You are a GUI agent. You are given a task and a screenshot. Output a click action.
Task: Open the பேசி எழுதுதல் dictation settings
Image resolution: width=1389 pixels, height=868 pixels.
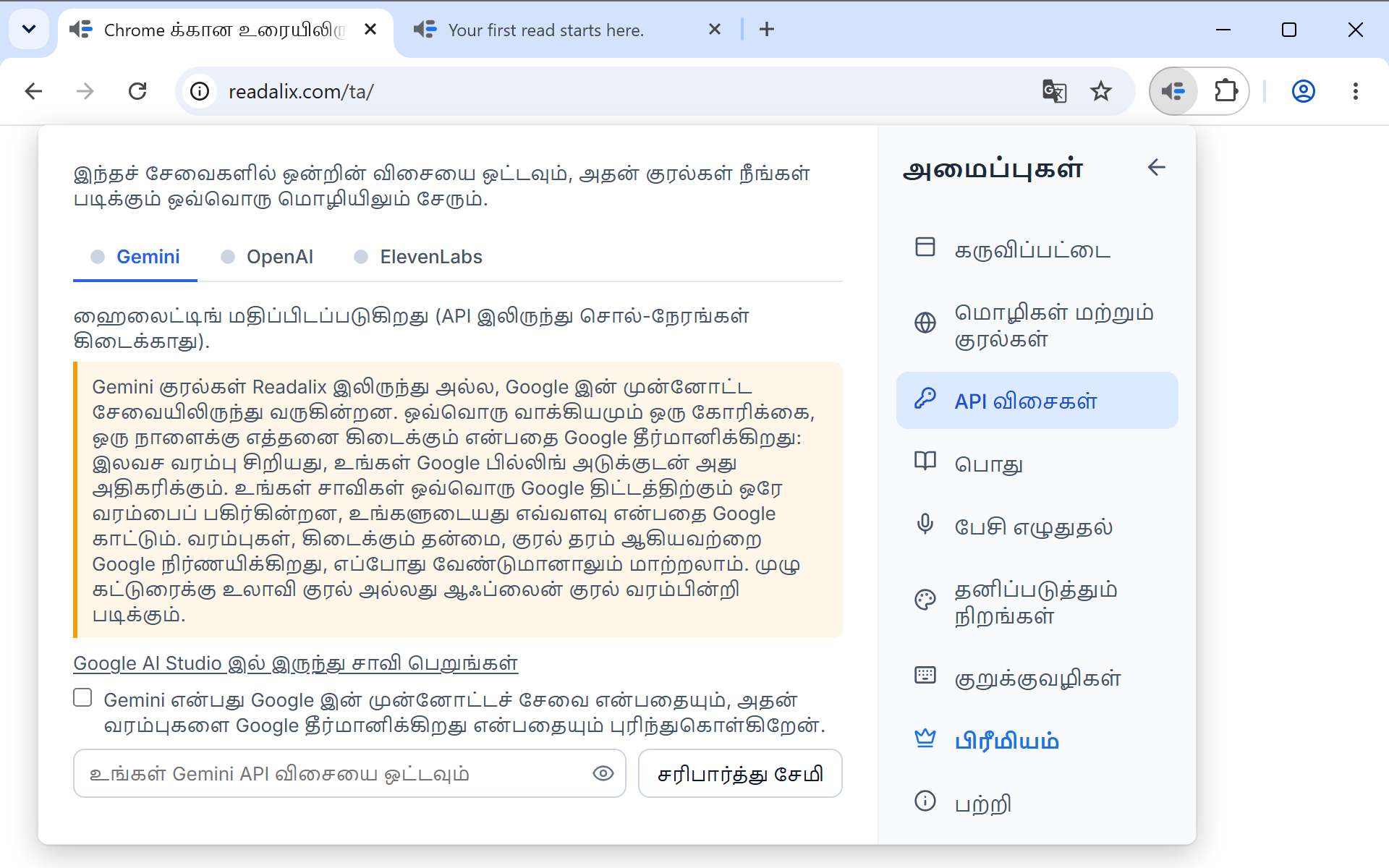point(1037,527)
